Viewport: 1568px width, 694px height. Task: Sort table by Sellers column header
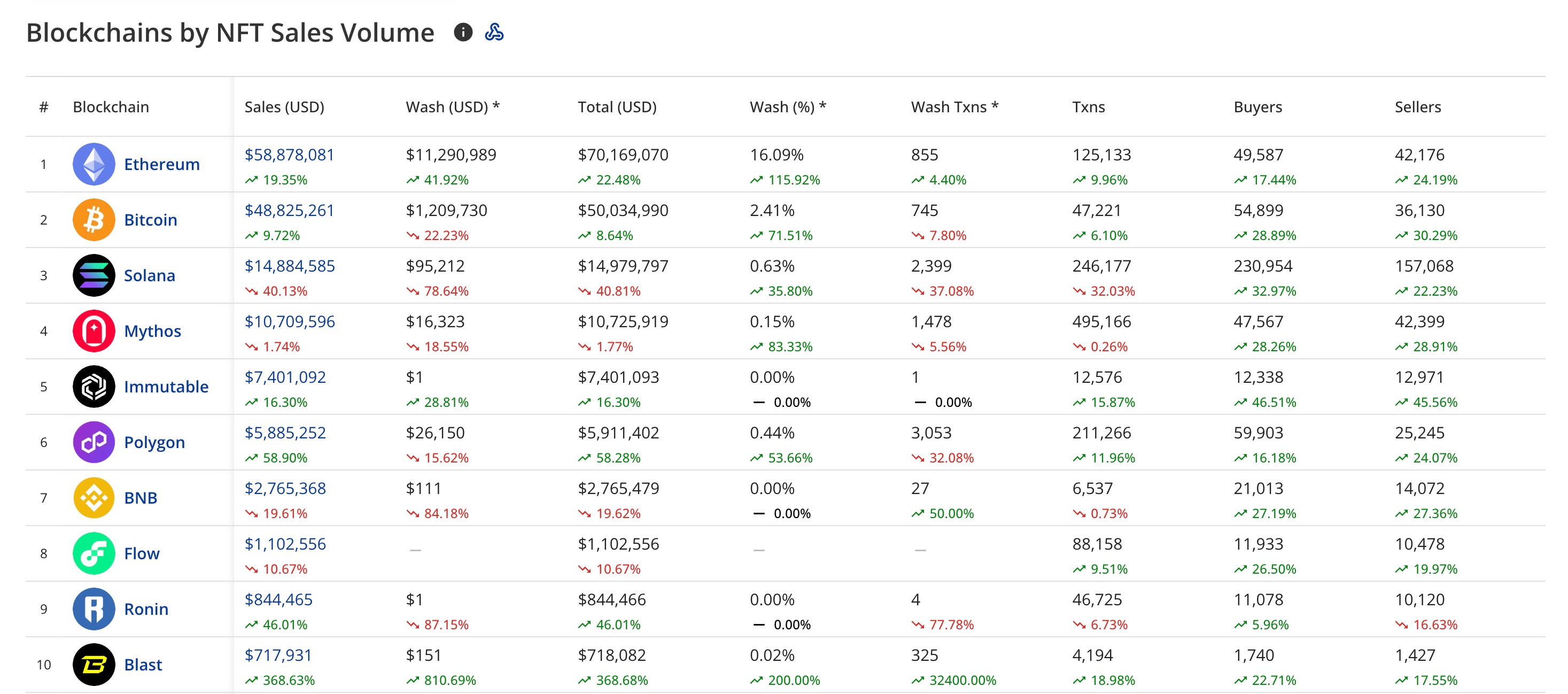coord(1418,107)
